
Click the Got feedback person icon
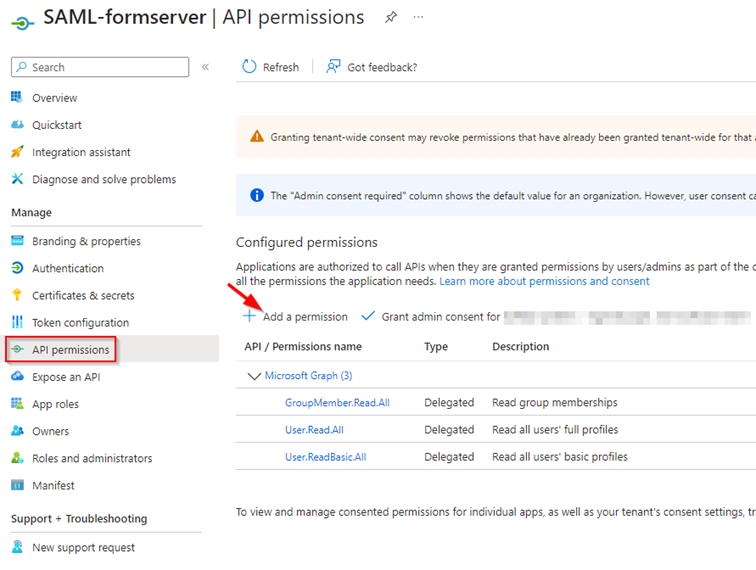pos(333,67)
